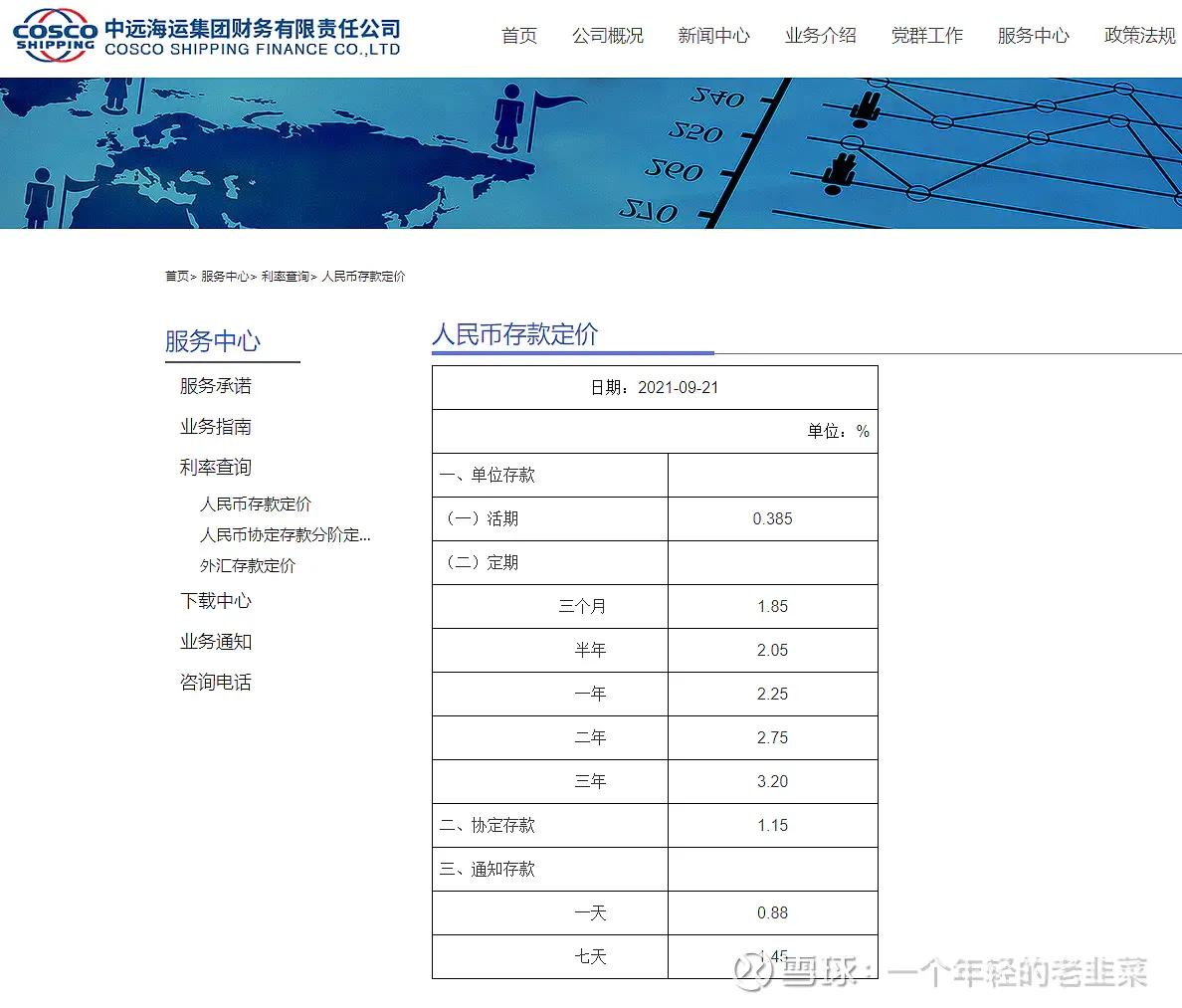Expand the 利率查询 sidebar section

[x=215, y=466]
